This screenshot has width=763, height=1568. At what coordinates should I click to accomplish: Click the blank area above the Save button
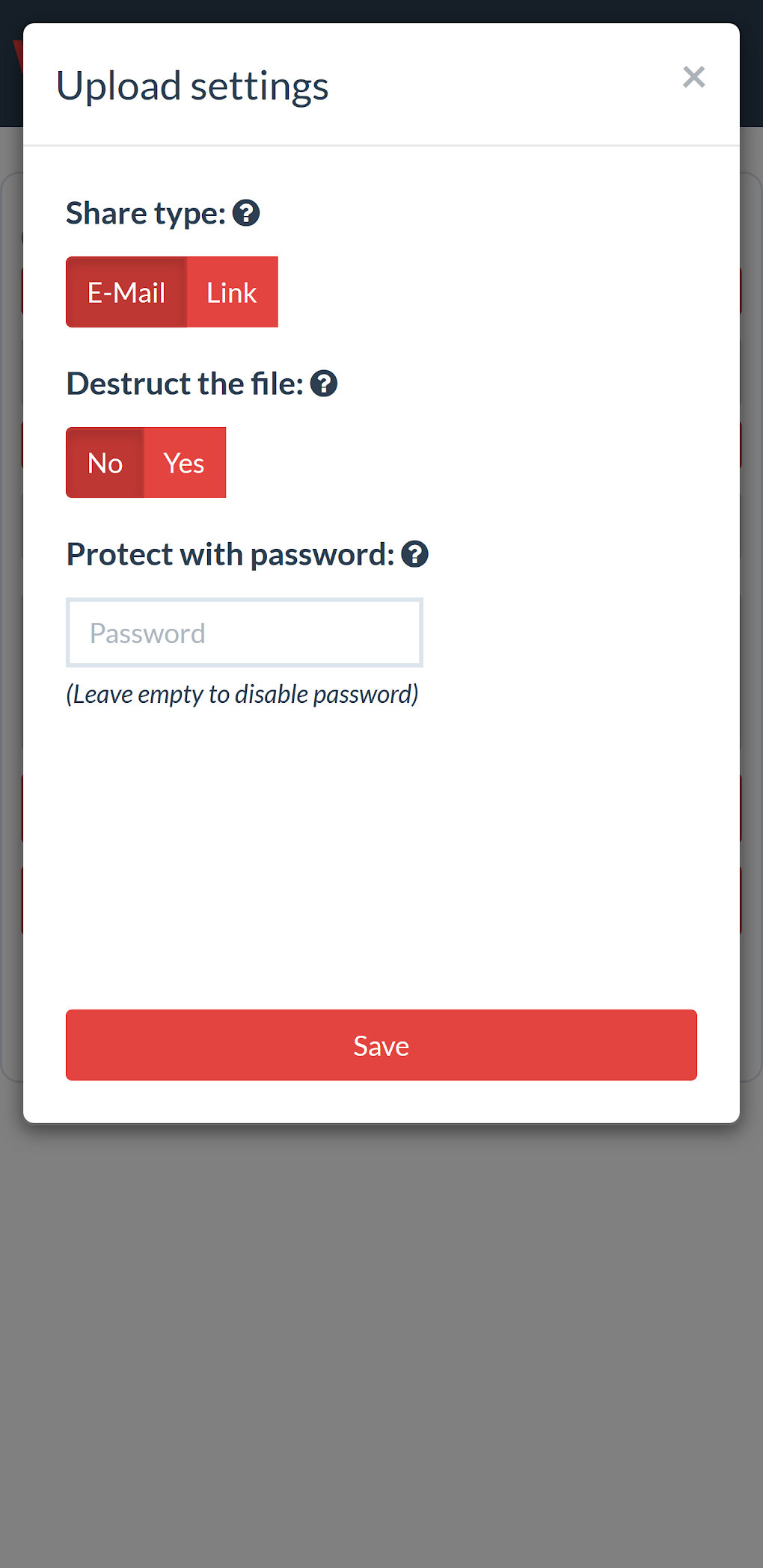381,860
